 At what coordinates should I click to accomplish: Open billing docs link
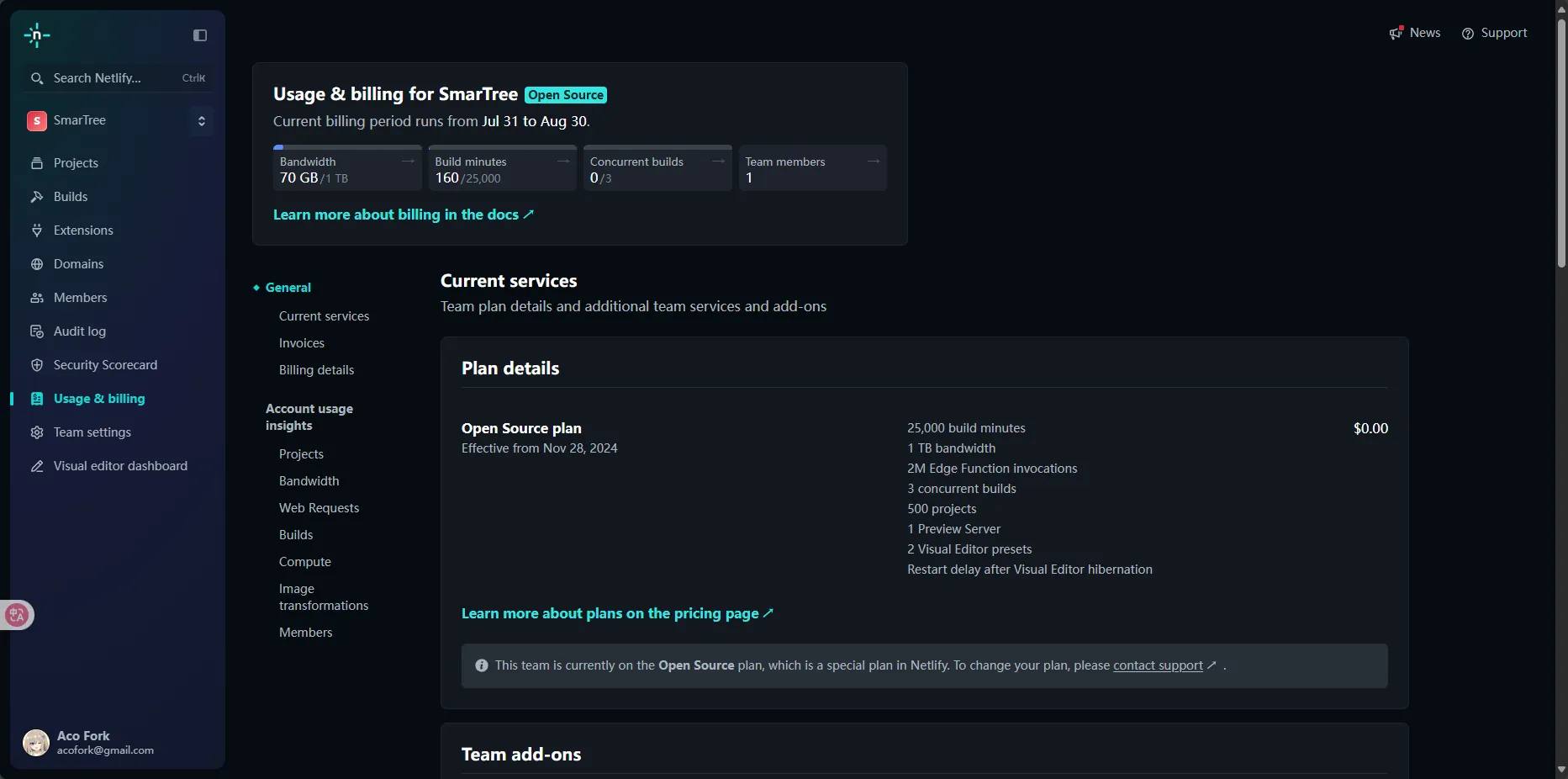(x=403, y=215)
